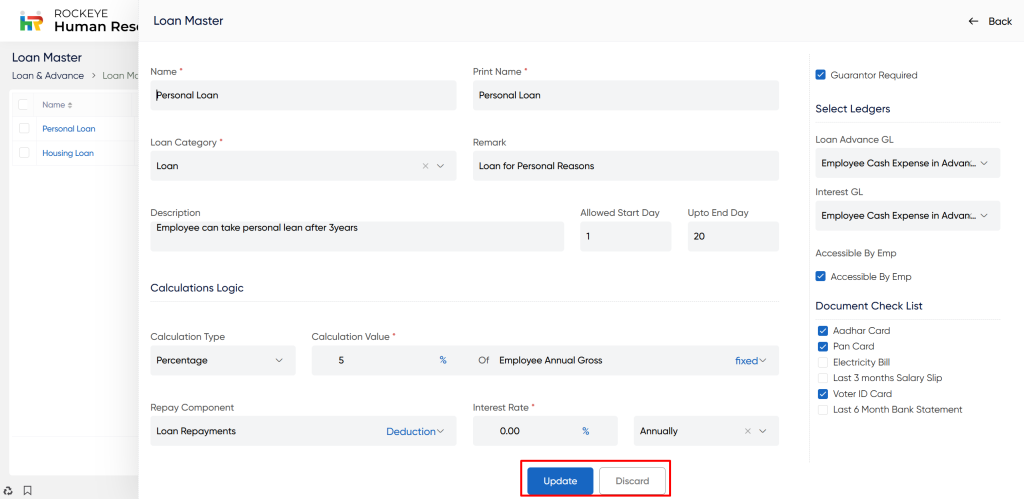Image resolution: width=1024 pixels, height=499 pixels.
Task: Toggle the Voter ID Card checkbox
Action: pos(822,394)
